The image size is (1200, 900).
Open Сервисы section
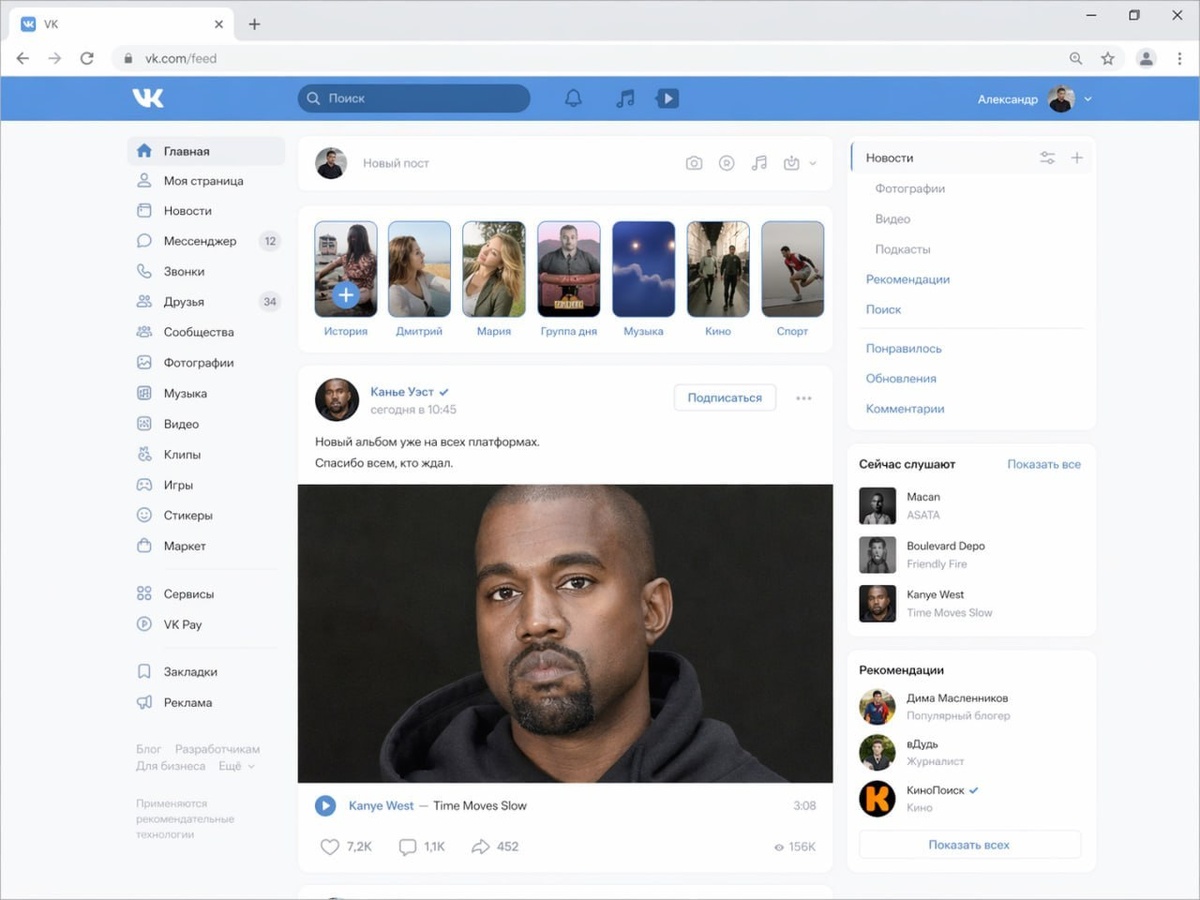[x=206, y=594]
